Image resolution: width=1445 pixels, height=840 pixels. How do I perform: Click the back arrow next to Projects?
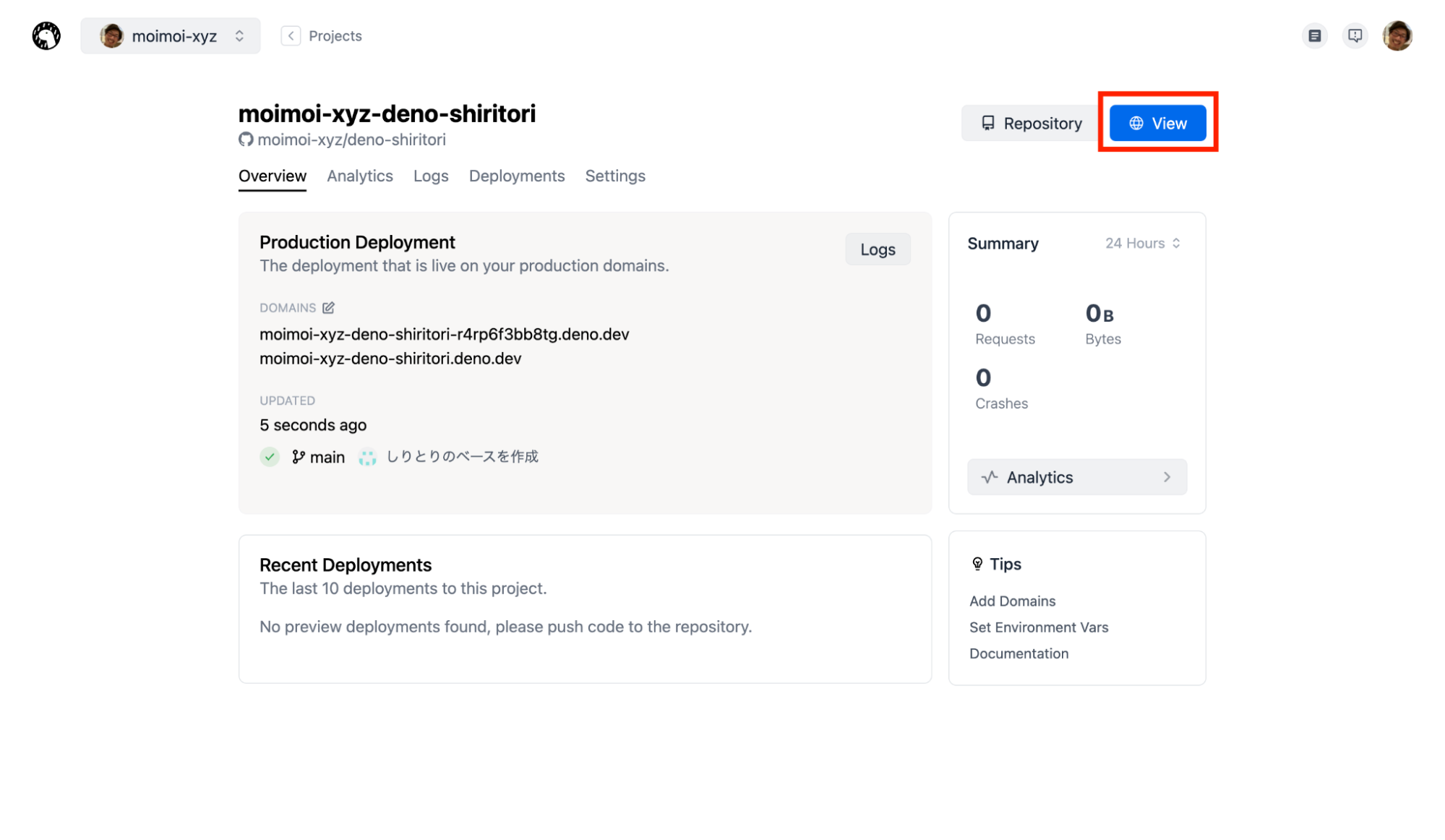[291, 35]
